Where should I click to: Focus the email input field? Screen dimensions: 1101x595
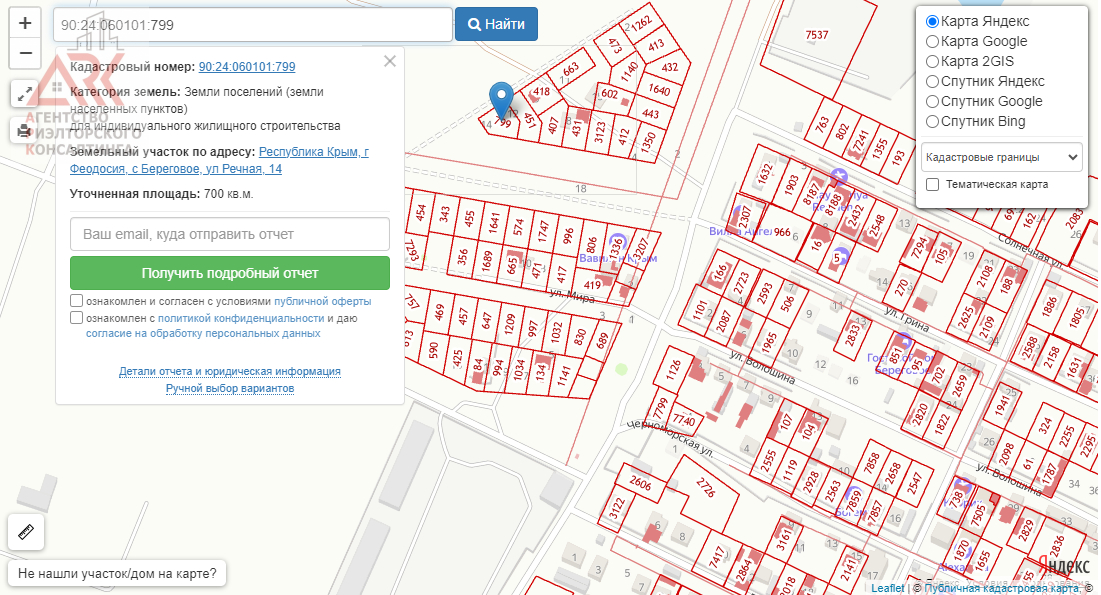(x=230, y=234)
